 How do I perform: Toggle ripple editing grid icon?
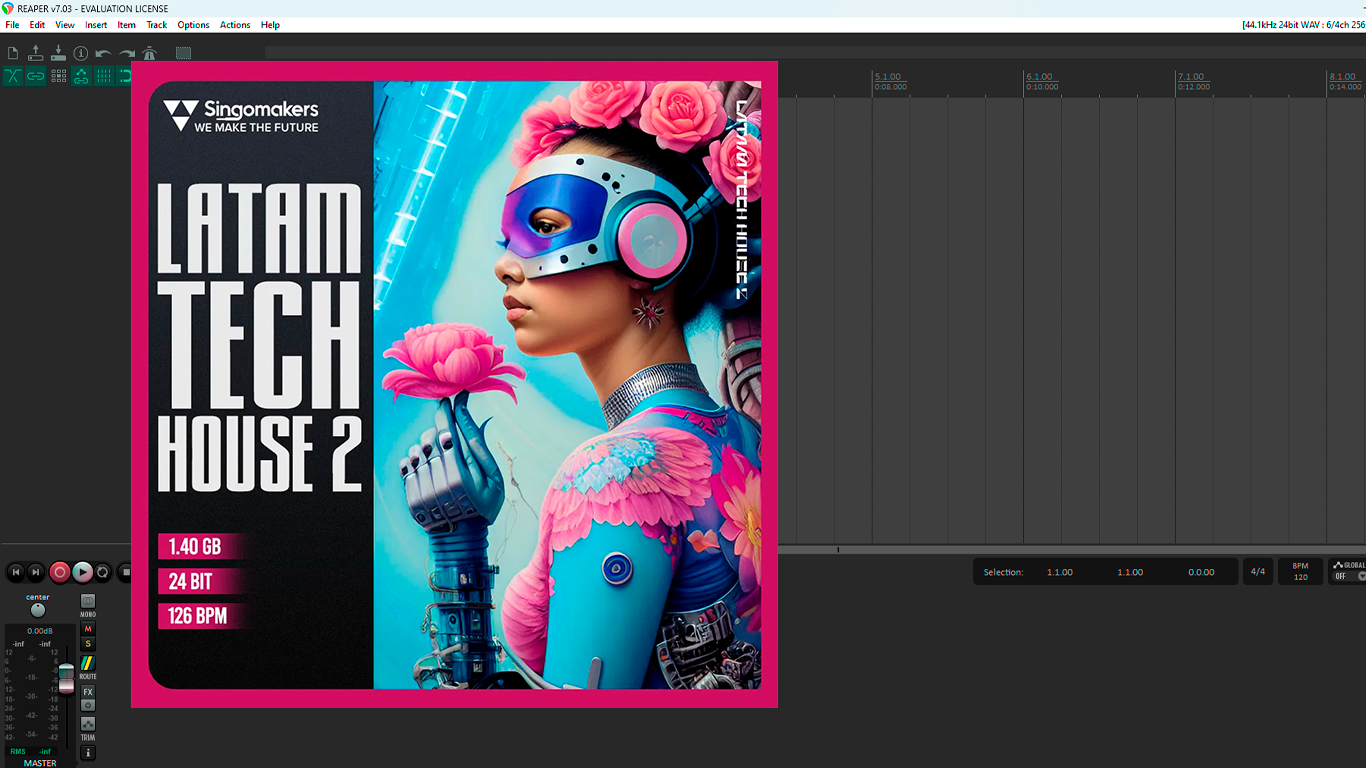point(58,76)
